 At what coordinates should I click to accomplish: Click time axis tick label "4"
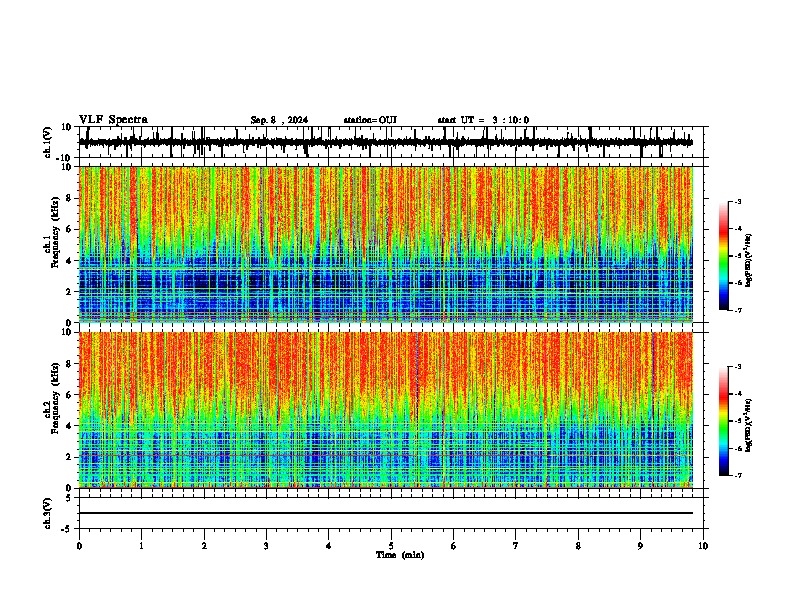pyautogui.click(x=328, y=546)
